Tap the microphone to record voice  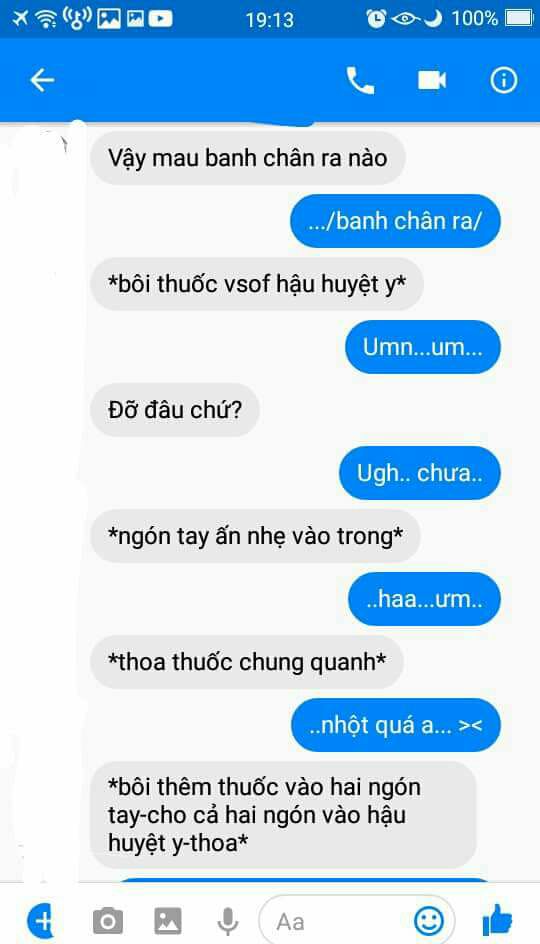pyautogui.click(x=228, y=921)
